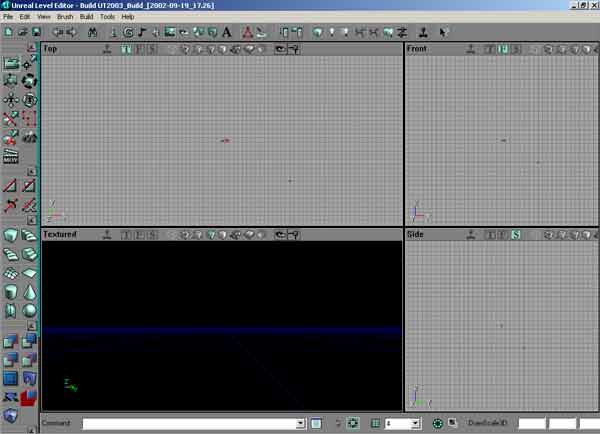The image size is (600, 434).
Task: Click the Sheet brush builder
Action: tap(29, 273)
